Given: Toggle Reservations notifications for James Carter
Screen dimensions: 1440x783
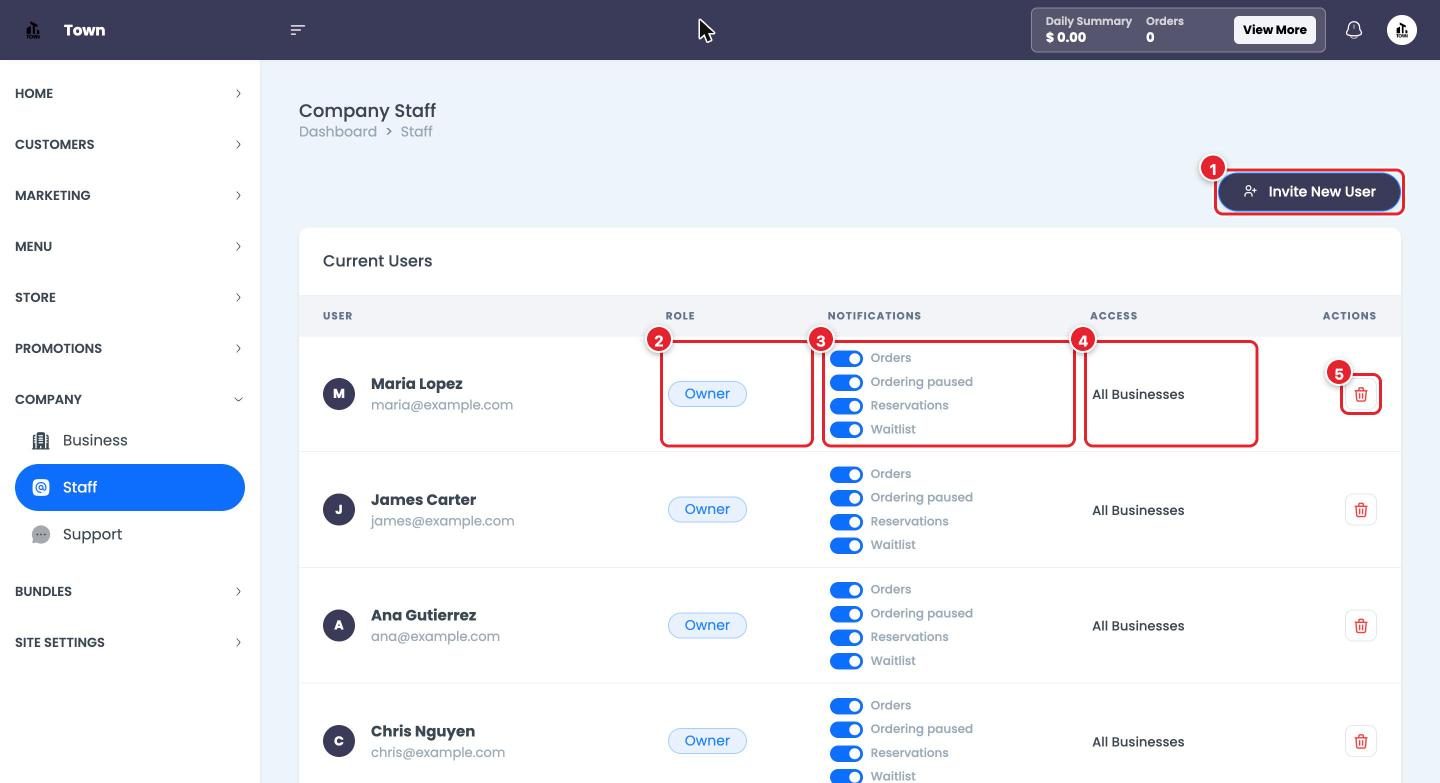Looking at the screenshot, I should (x=846, y=522).
